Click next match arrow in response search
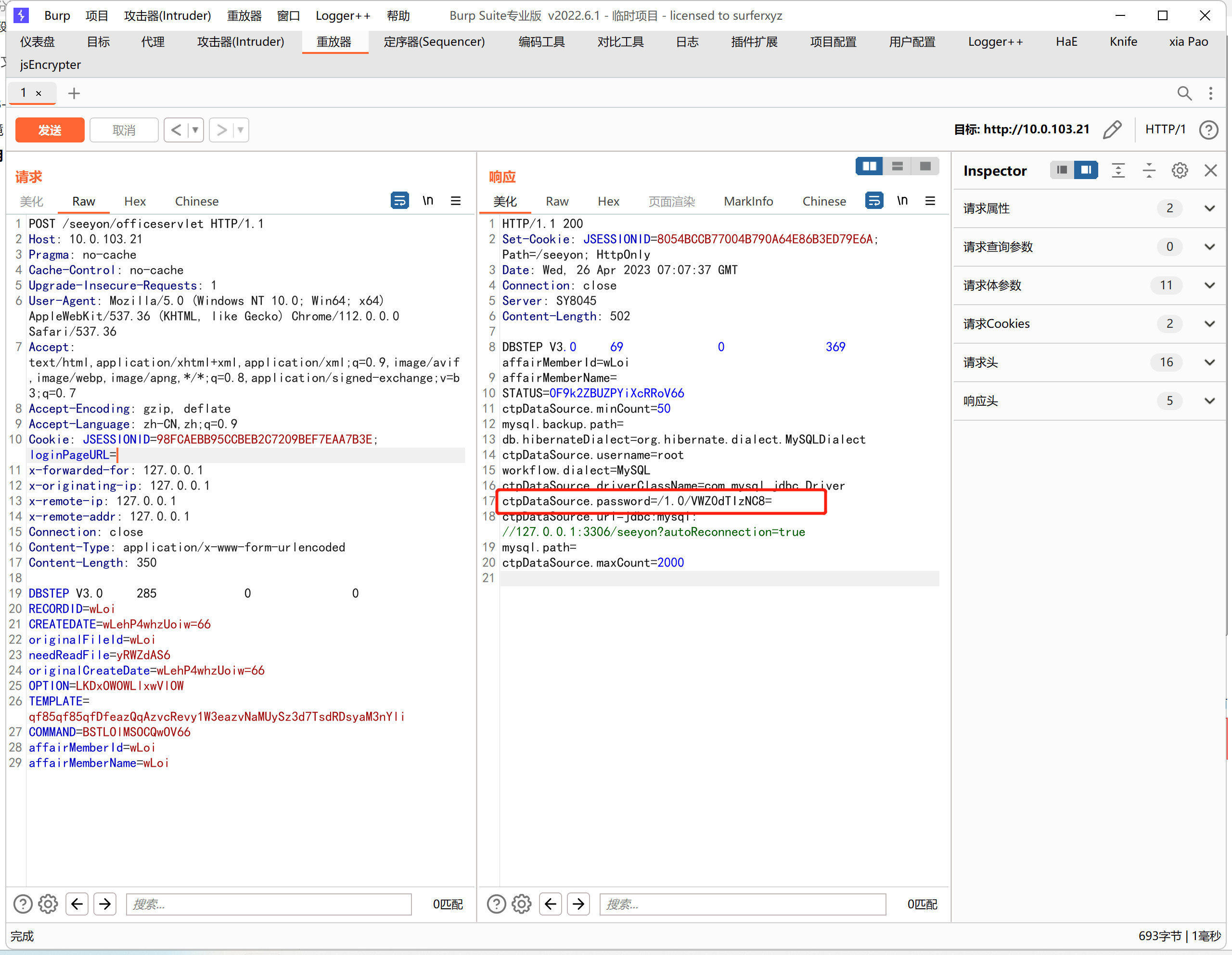The image size is (1232, 955). (x=578, y=903)
